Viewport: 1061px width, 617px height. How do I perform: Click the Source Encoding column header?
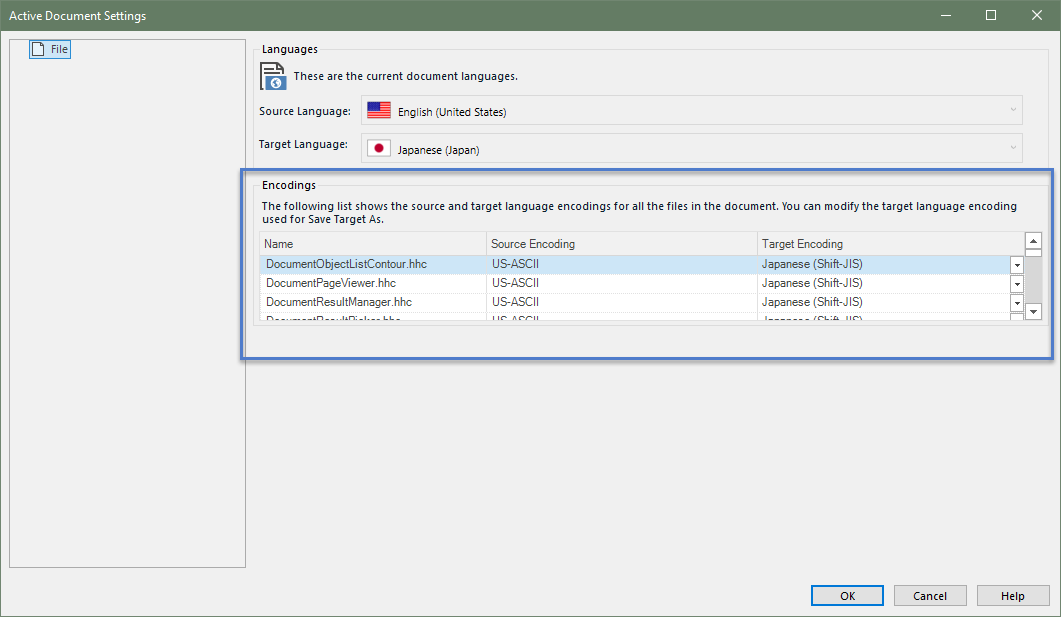coord(621,244)
